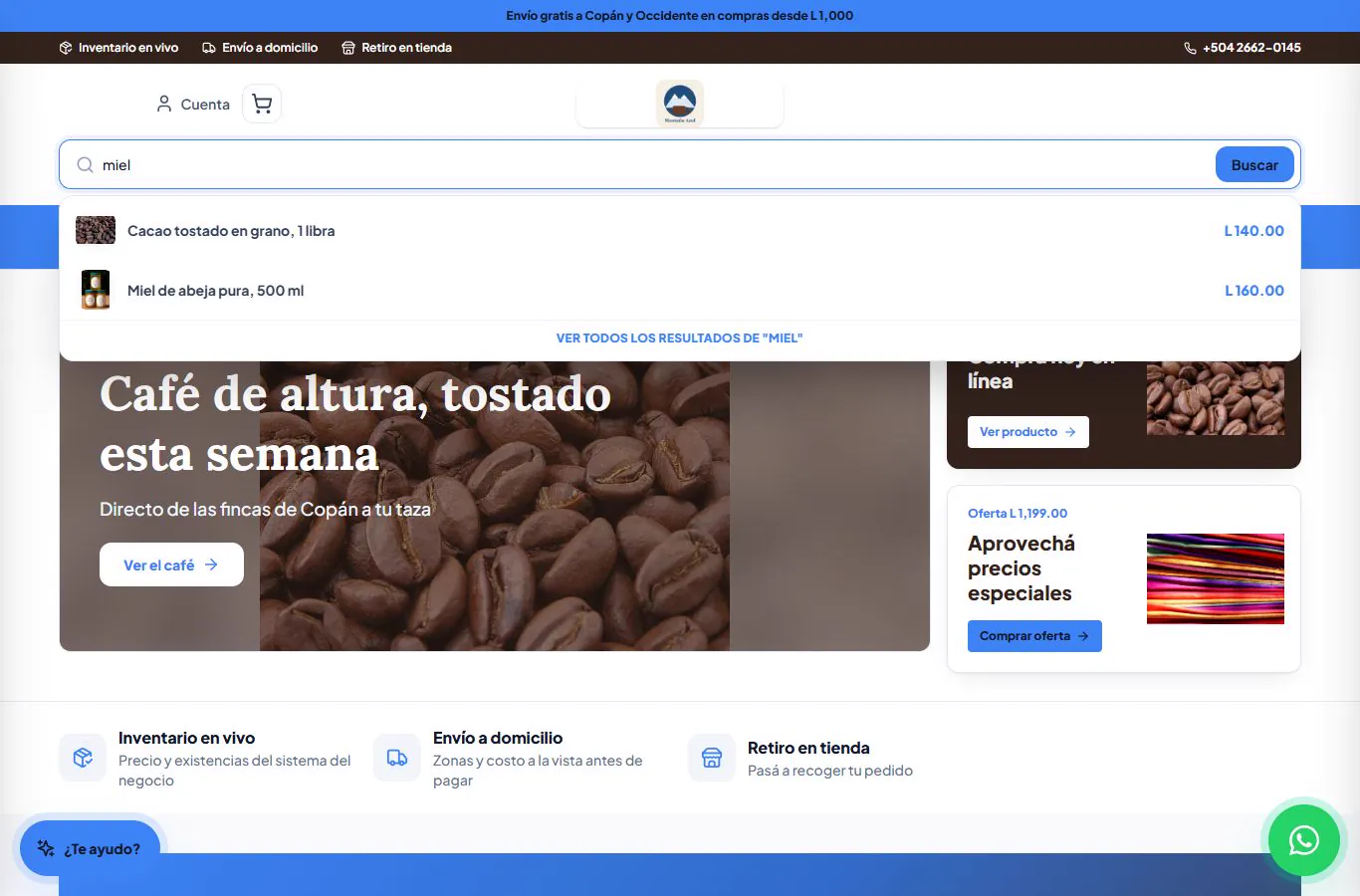Click the Cuenta user icon
Viewport: 1360px width, 896px height.
point(164,104)
